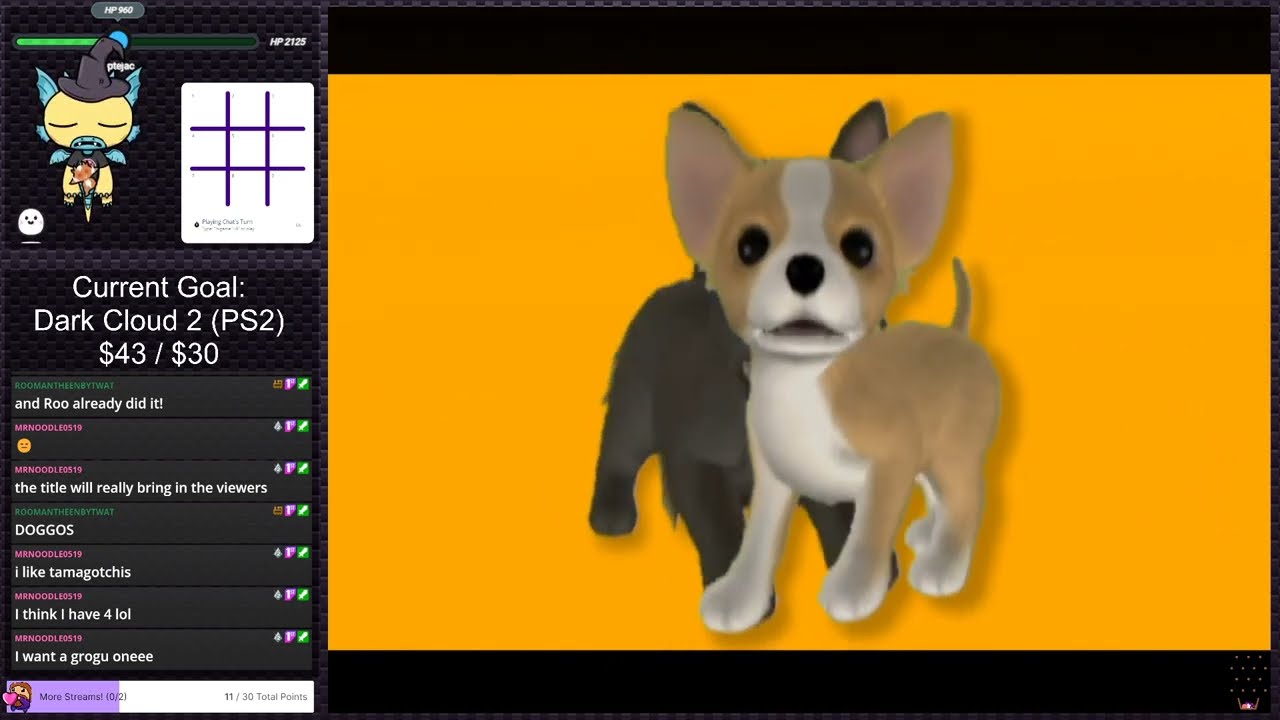
Task: Click MRNOODLE0519 username above 'I think I have 4 lol'
Action: (x=48, y=595)
